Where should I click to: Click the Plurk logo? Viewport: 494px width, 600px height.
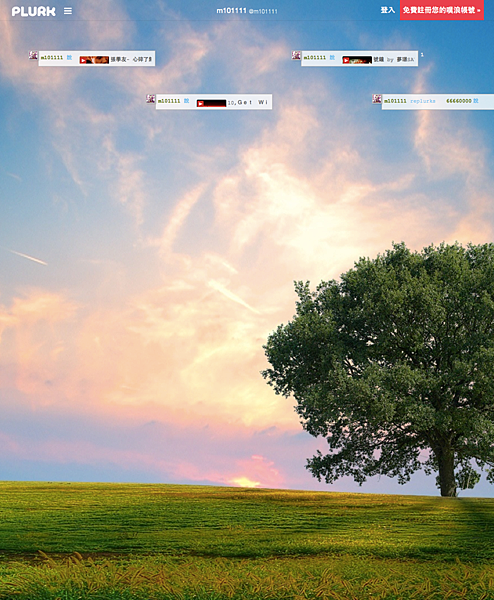[x=33, y=11]
